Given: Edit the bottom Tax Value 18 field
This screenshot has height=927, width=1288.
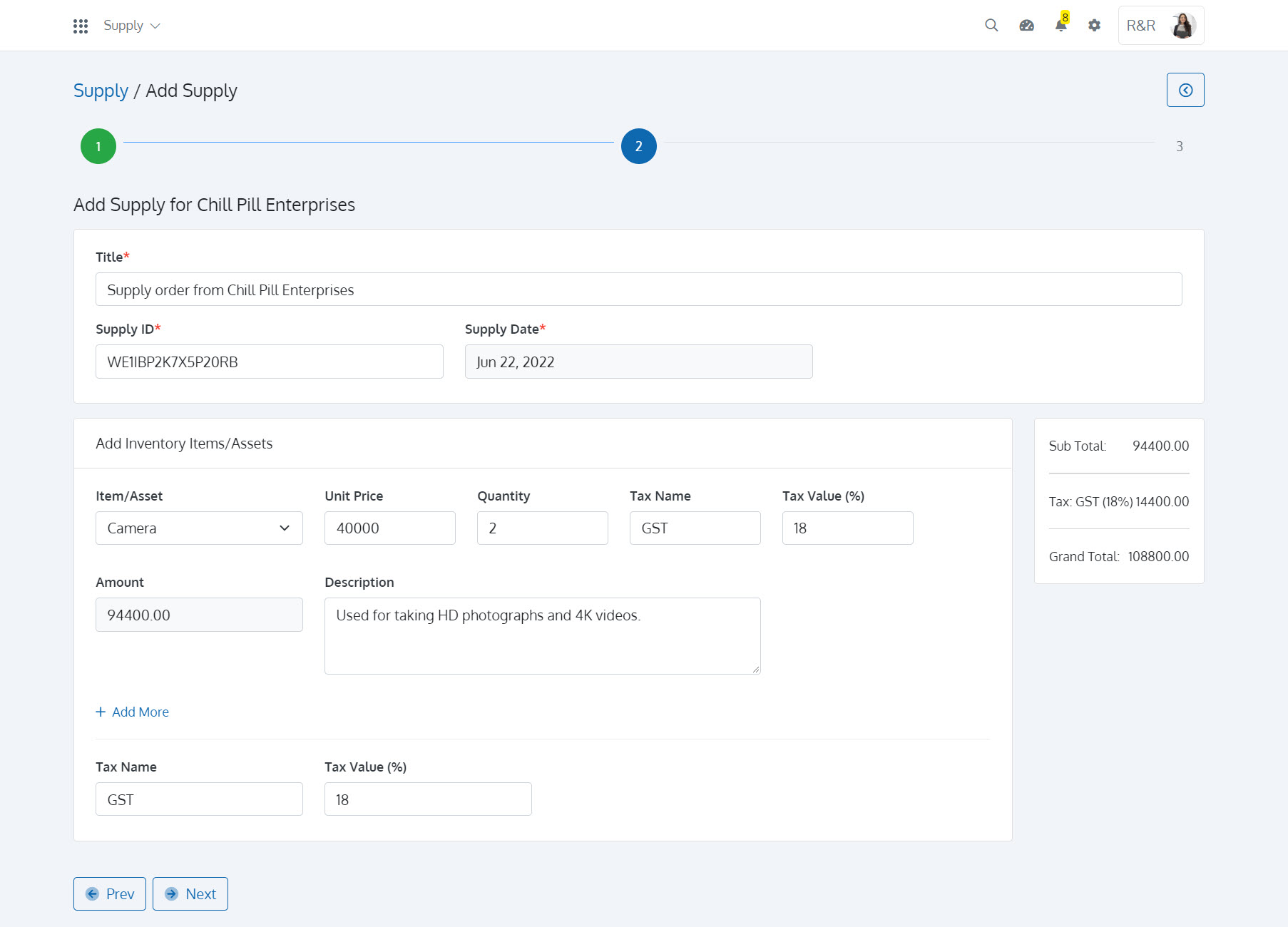Looking at the screenshot, I should [428, 799].
